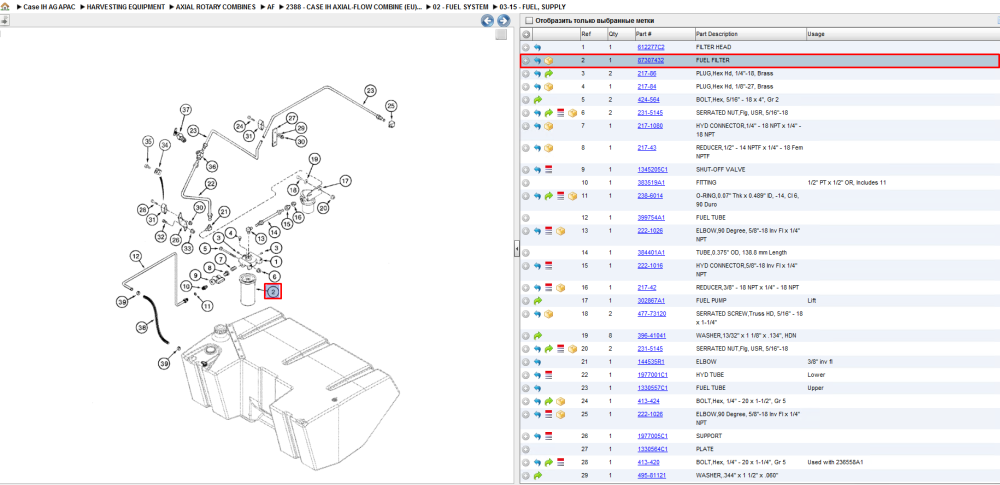Click green arrow icon in PLUG 217-86 row
Image resolution: width=1000 pixels, height=485 pixels.
pyautogui.click(x=548, y=74)
